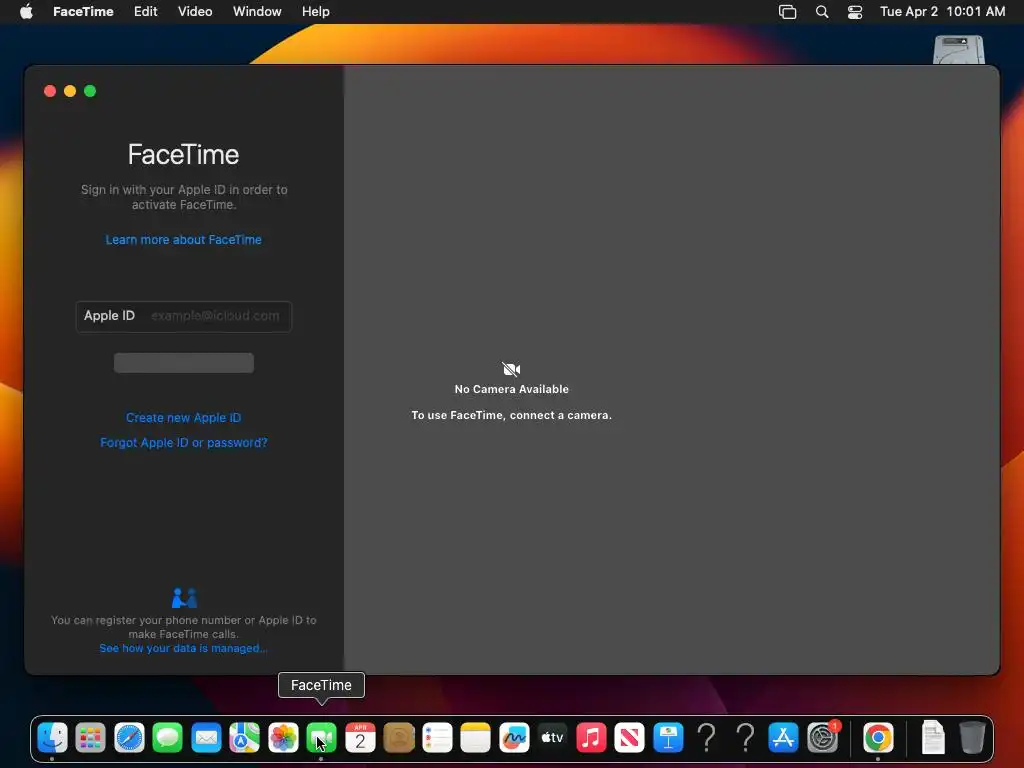Open the Video menu

(x=195, y=12)
